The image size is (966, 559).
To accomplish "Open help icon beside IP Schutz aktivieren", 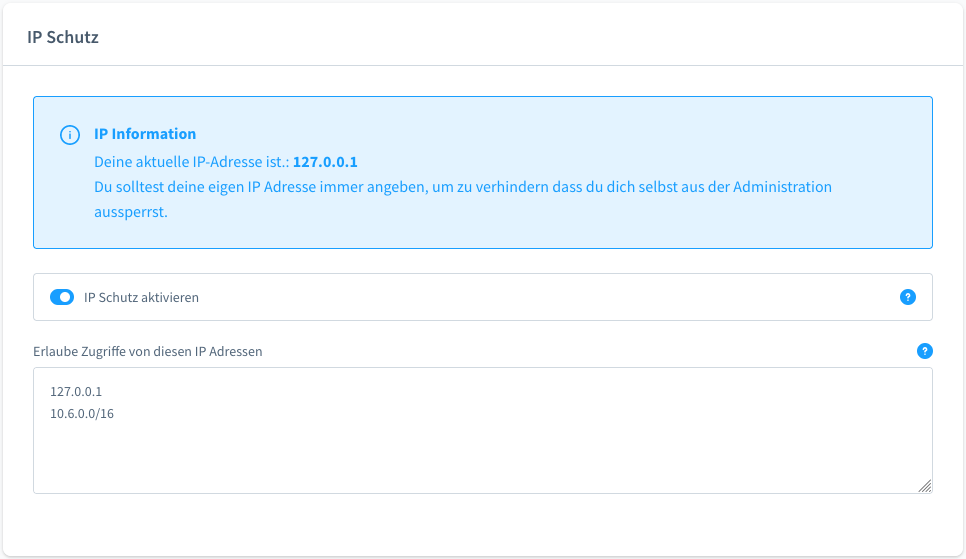I will coord(907,297).
